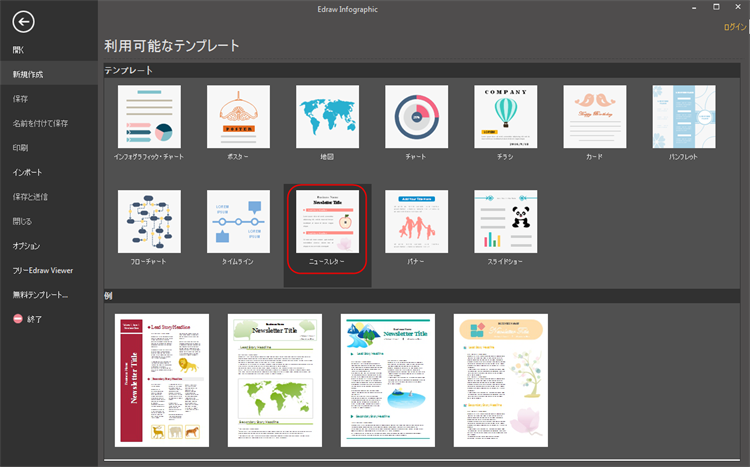
Task: Open the green world map newsletter example
Action: [275, 380]
